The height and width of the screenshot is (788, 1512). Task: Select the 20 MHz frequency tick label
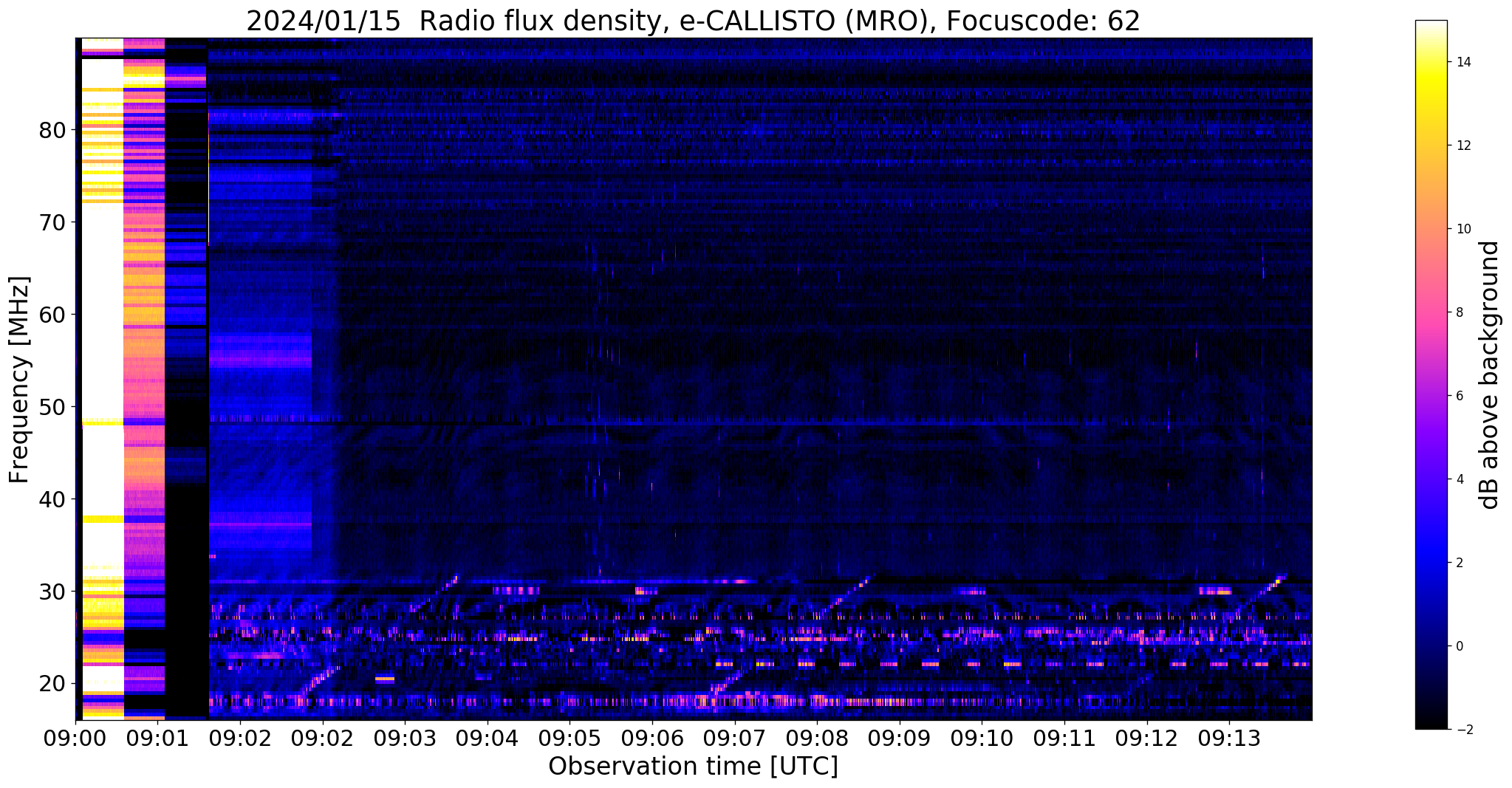(53, 684)
